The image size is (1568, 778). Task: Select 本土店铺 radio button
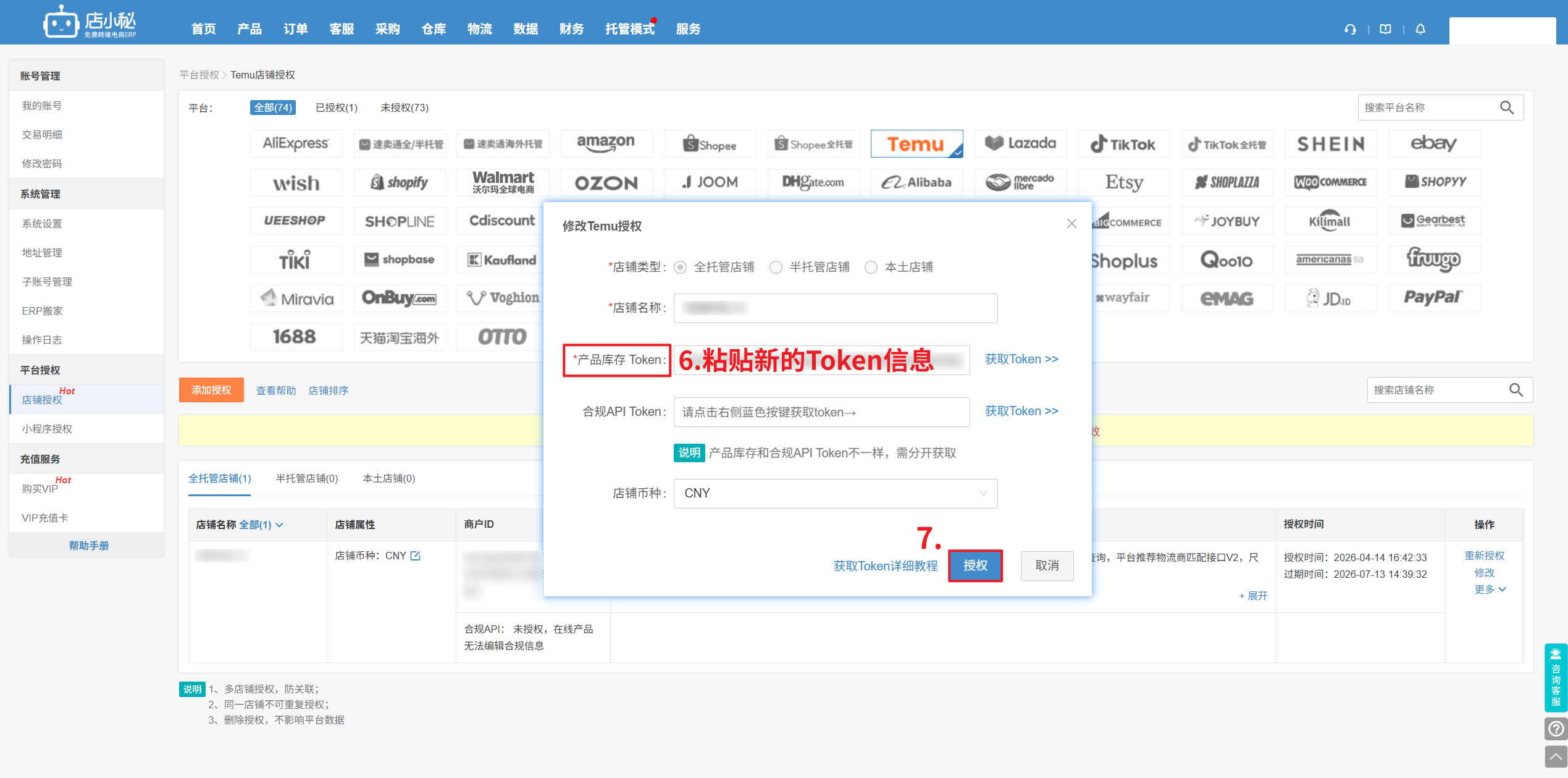pos(871,267)
